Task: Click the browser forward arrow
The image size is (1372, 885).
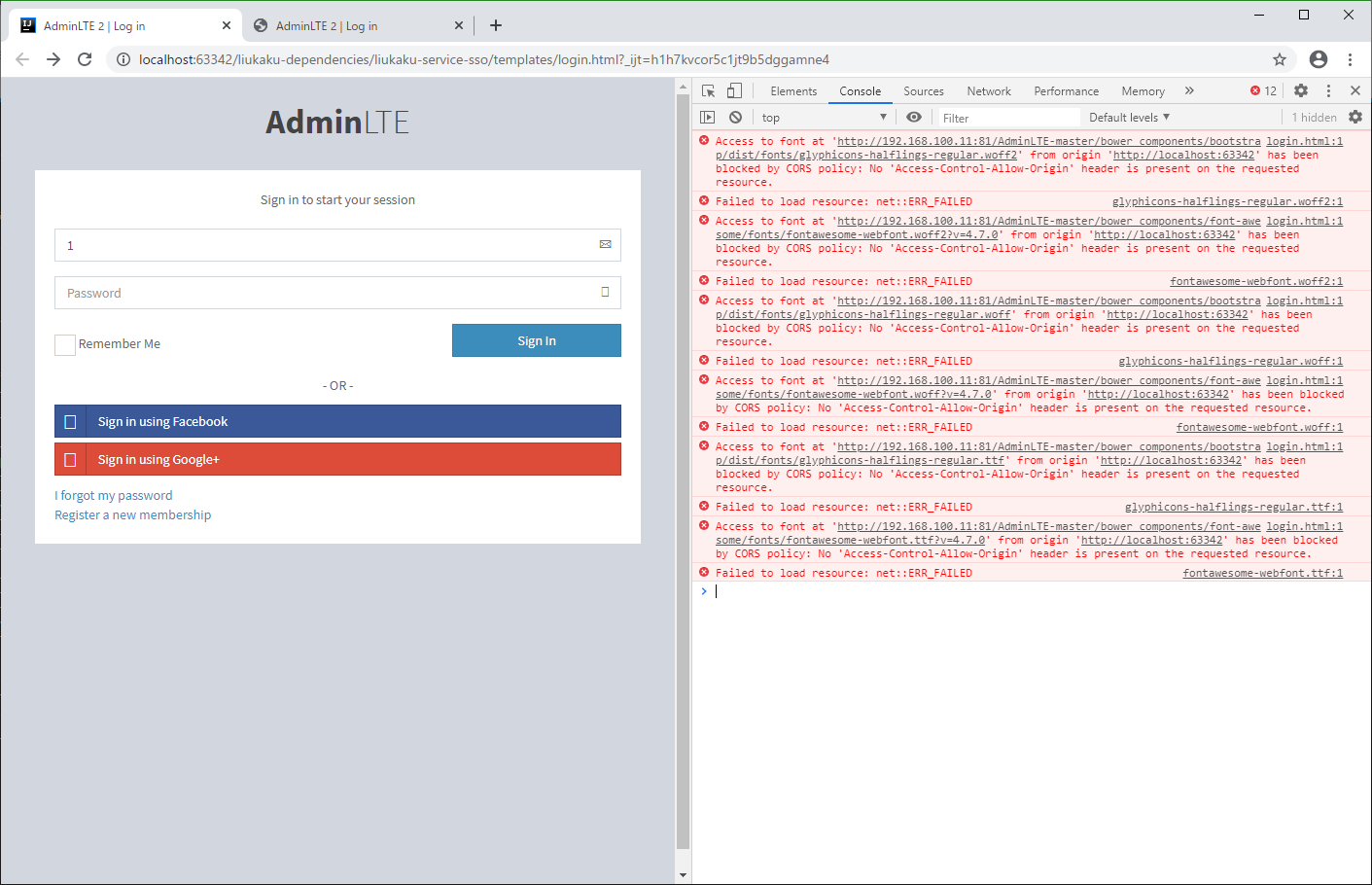Action: point(53,59)
